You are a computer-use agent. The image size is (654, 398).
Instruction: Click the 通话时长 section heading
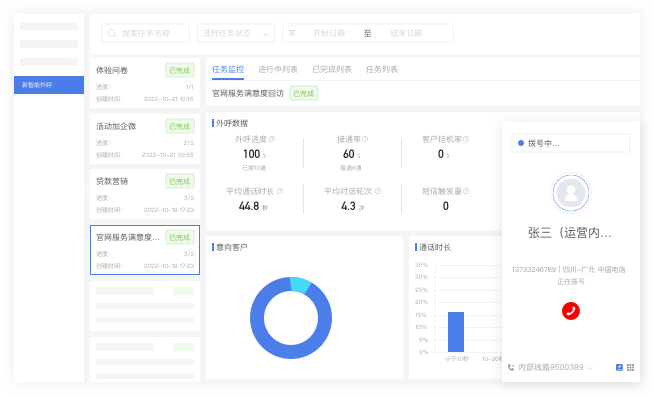click(435, 247)
